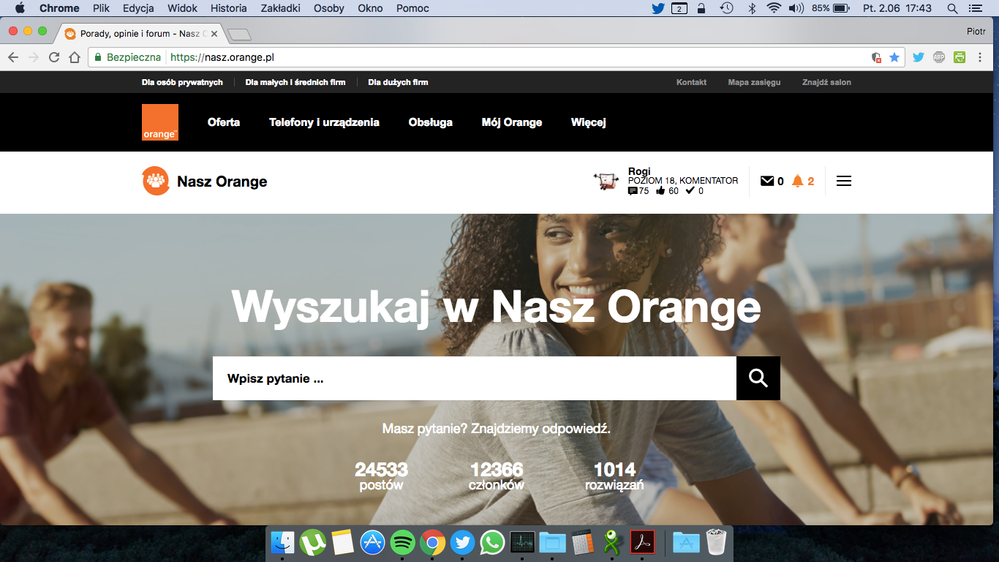999x562 pixels.
Task: Click the Znajdź salon link
Action: click(826, 82)
